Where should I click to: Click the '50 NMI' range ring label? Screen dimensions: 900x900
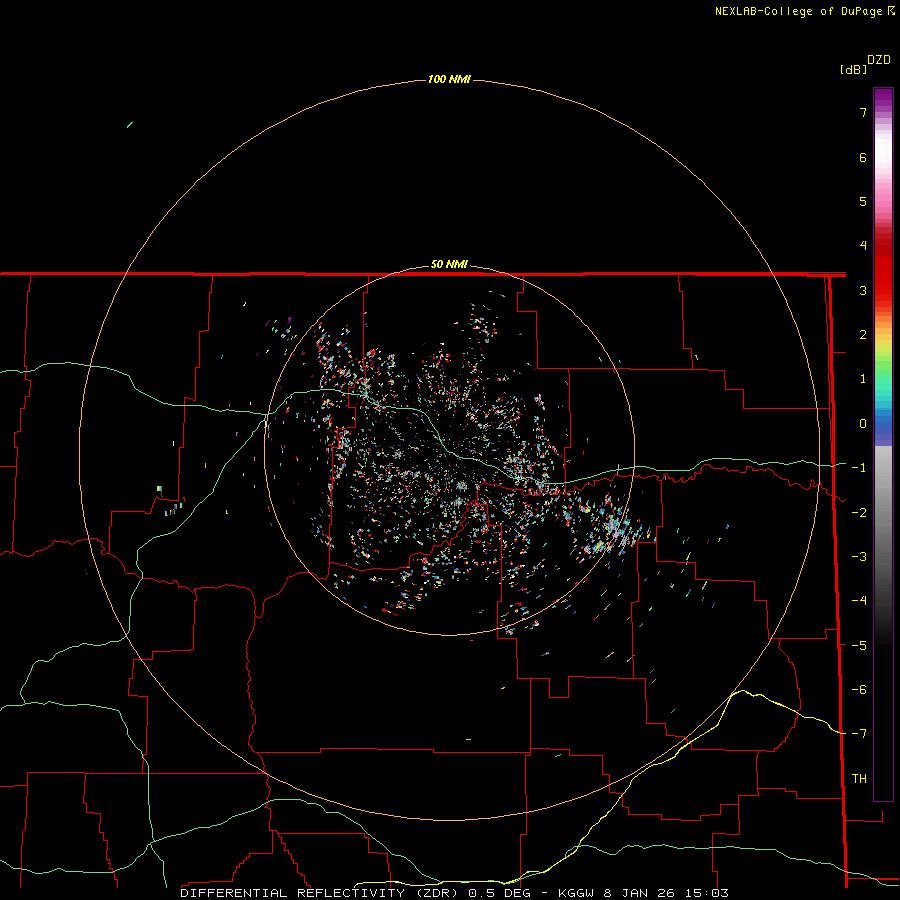coord(449,264)
